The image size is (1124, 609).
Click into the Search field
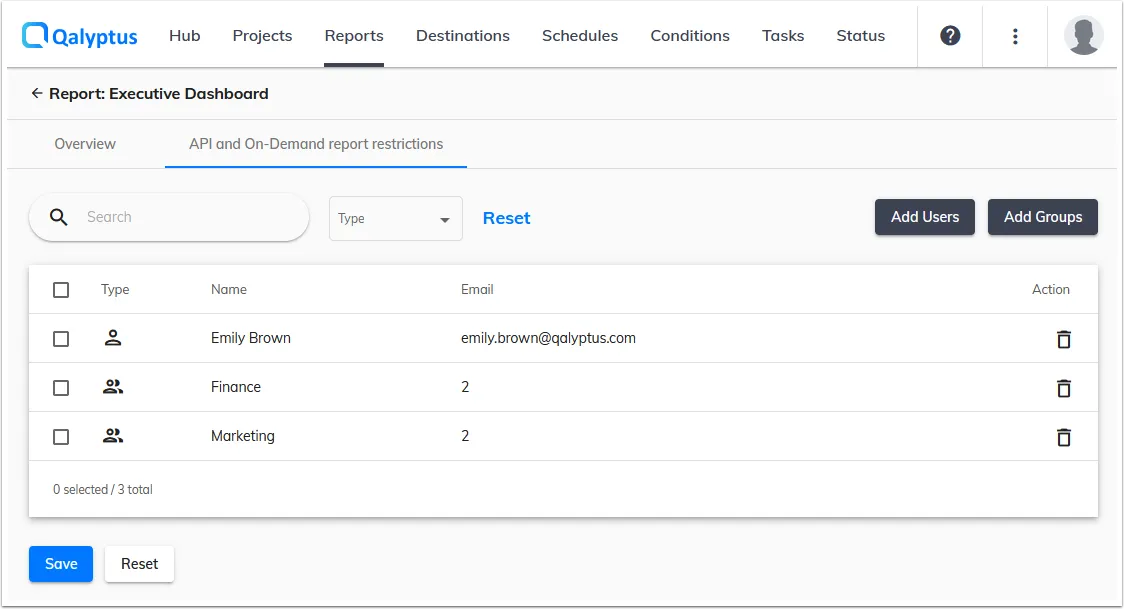point(180,217)
